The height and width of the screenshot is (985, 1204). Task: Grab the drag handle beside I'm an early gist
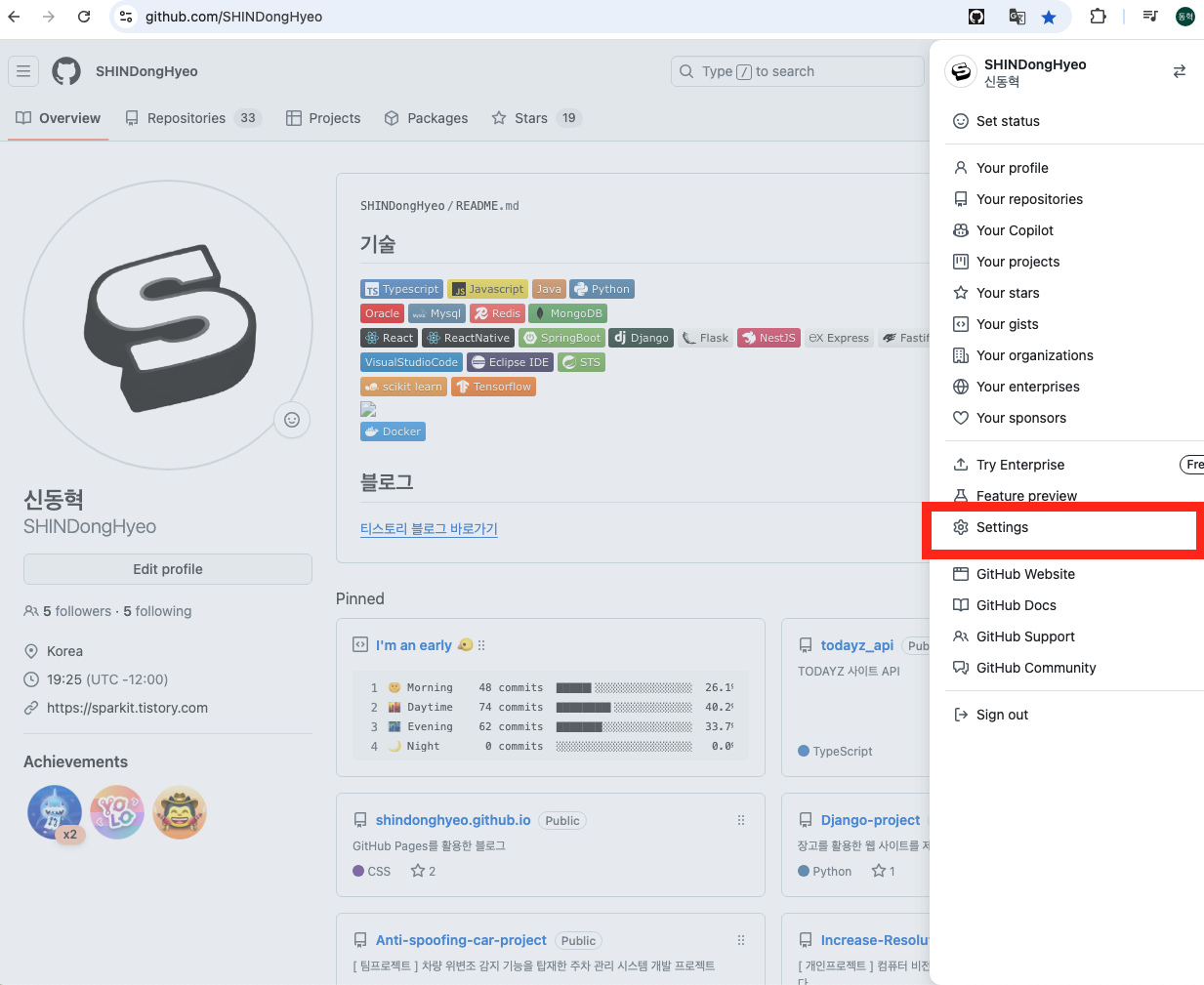481,645
